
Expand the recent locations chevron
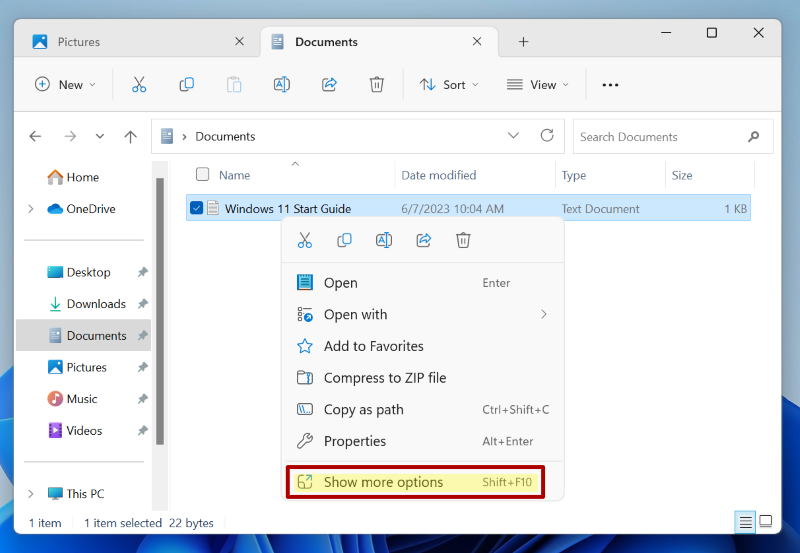click(100, 136)
